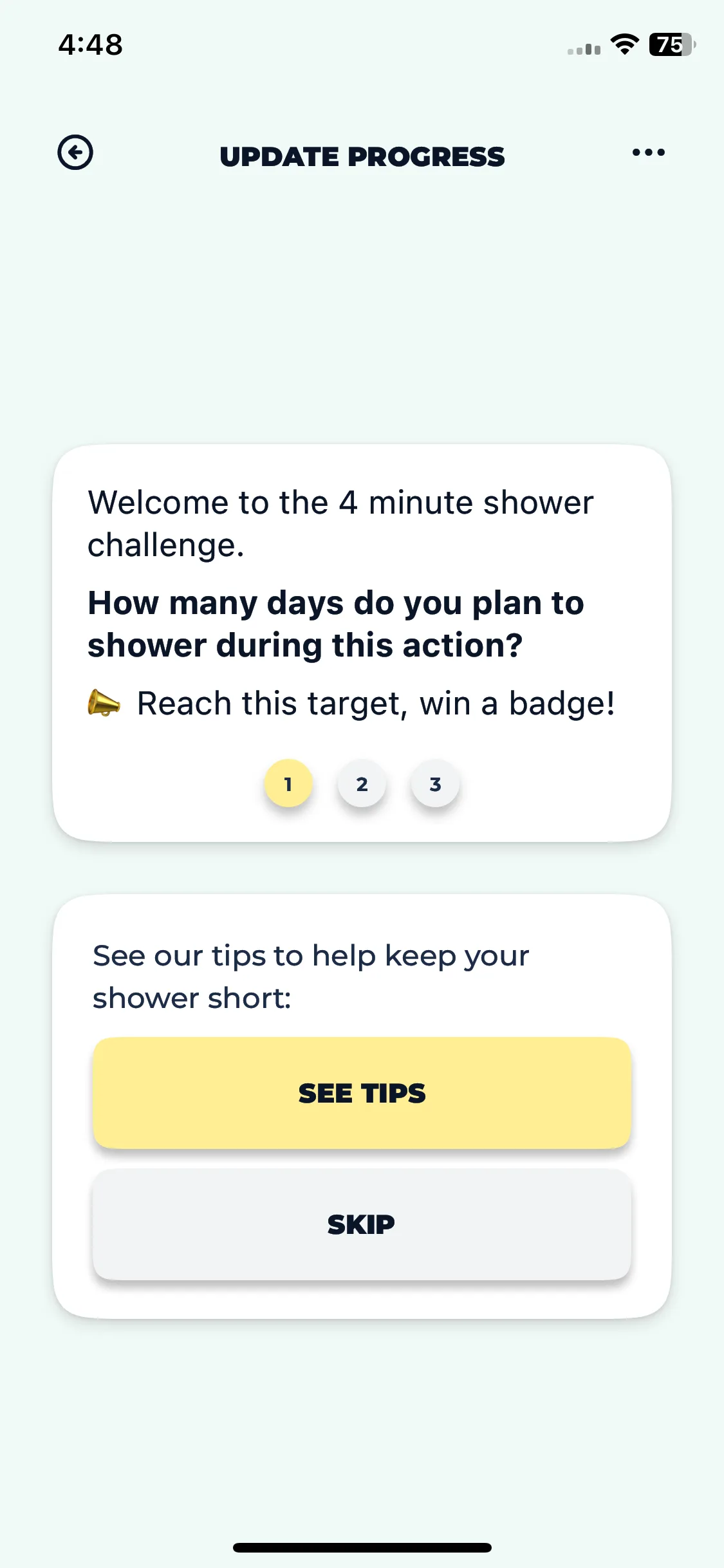Screen dimensions: 724x1568
Task: Tap the cellular signal bars icon
Action: click(584, 49)
